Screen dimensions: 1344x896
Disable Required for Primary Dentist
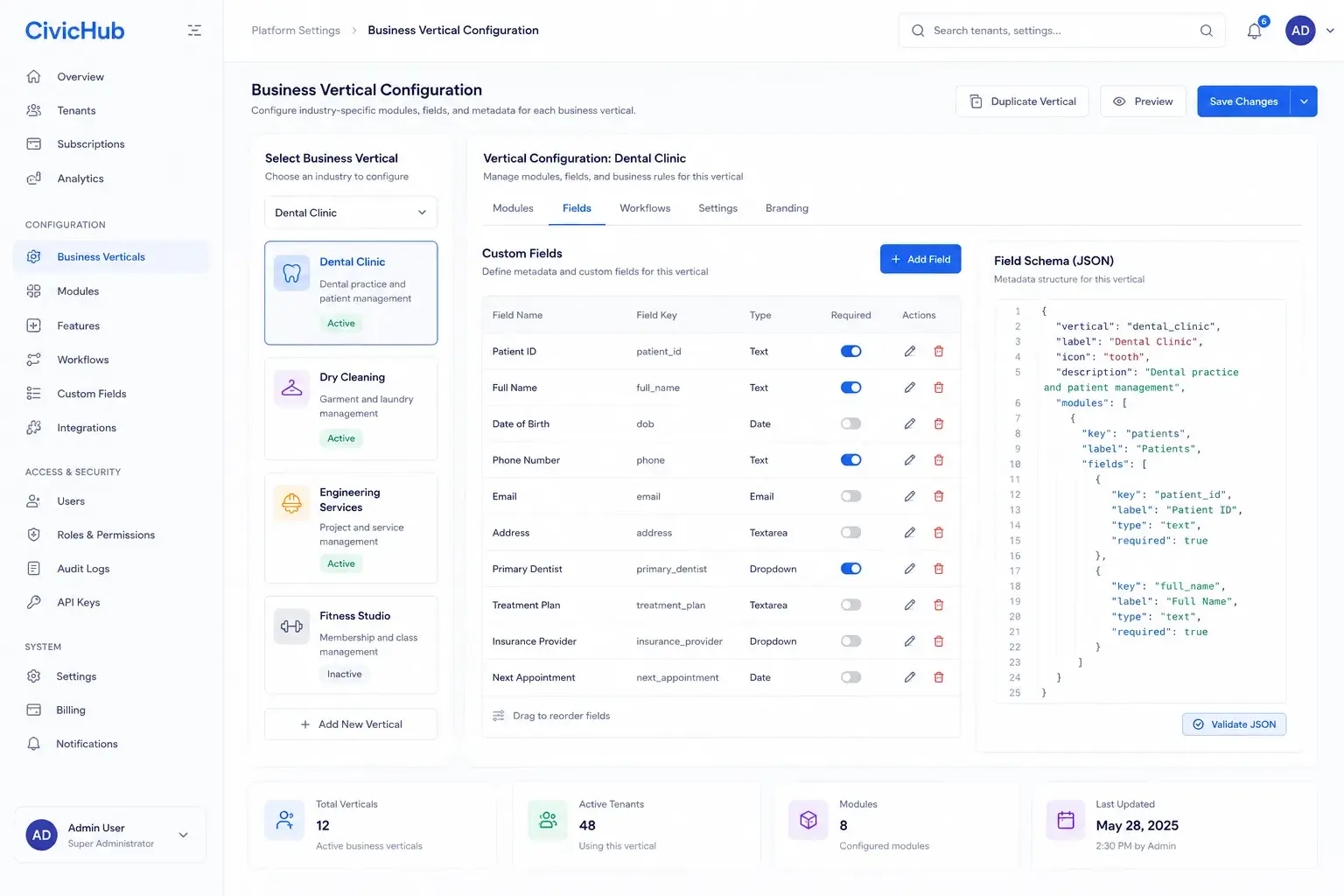(x=851, y=569)
